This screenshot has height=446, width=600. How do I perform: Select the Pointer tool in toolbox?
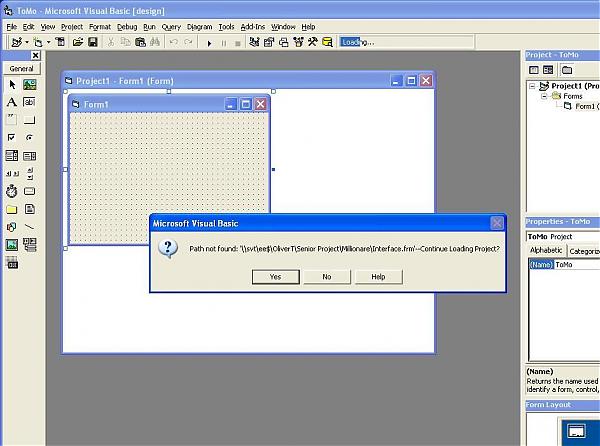[x=12, y=84]
